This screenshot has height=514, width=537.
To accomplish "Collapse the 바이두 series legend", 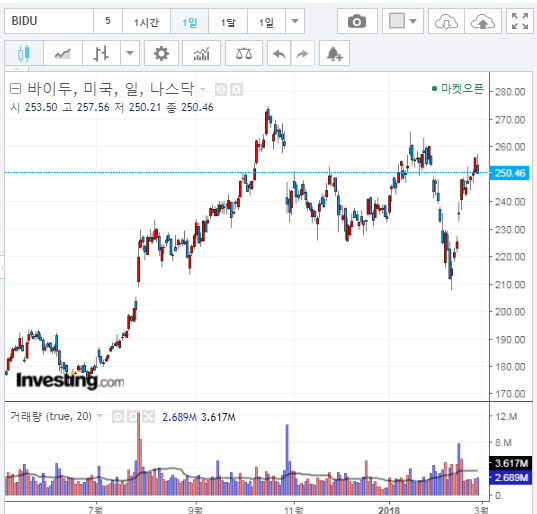I will (x=15, y=89).
